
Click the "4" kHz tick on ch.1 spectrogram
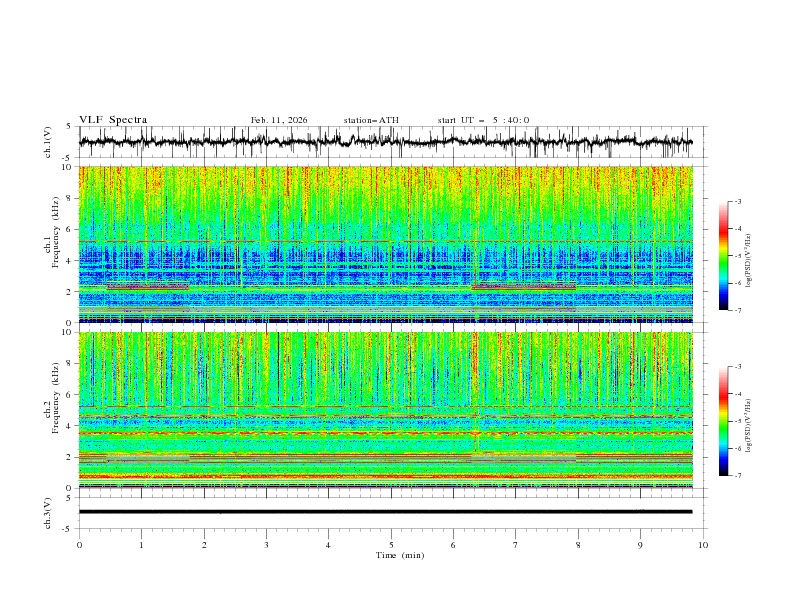(70, 261)
